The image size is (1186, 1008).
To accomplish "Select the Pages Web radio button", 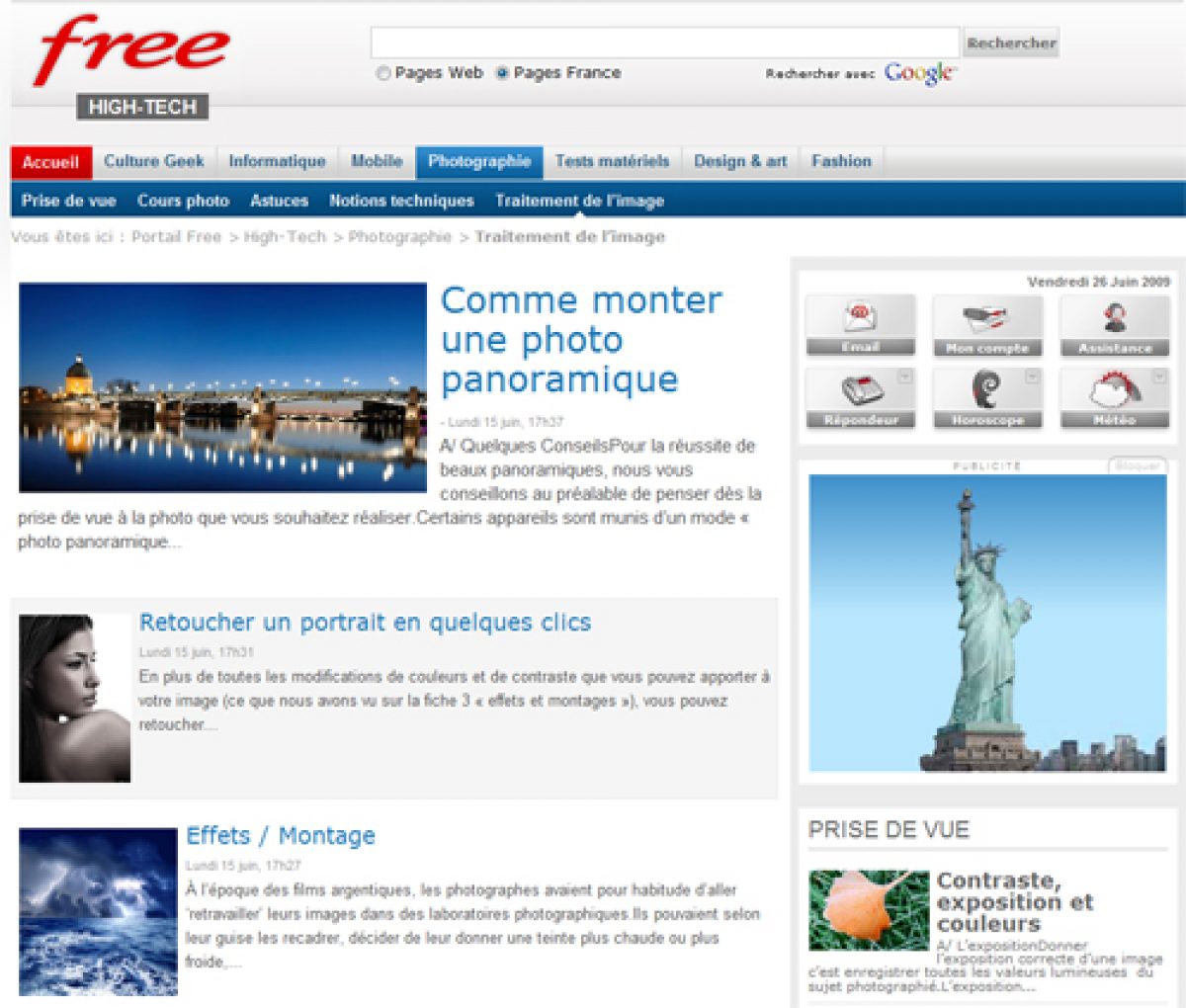I will click(x=383, y=73).
